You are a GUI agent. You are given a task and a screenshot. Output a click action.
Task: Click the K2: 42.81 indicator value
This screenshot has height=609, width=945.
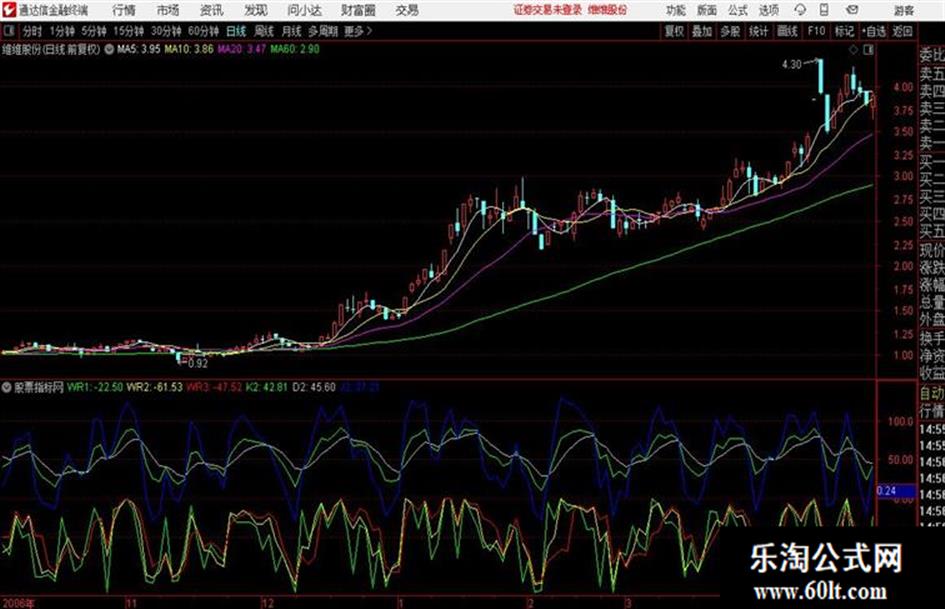click(x=266, y=387)
